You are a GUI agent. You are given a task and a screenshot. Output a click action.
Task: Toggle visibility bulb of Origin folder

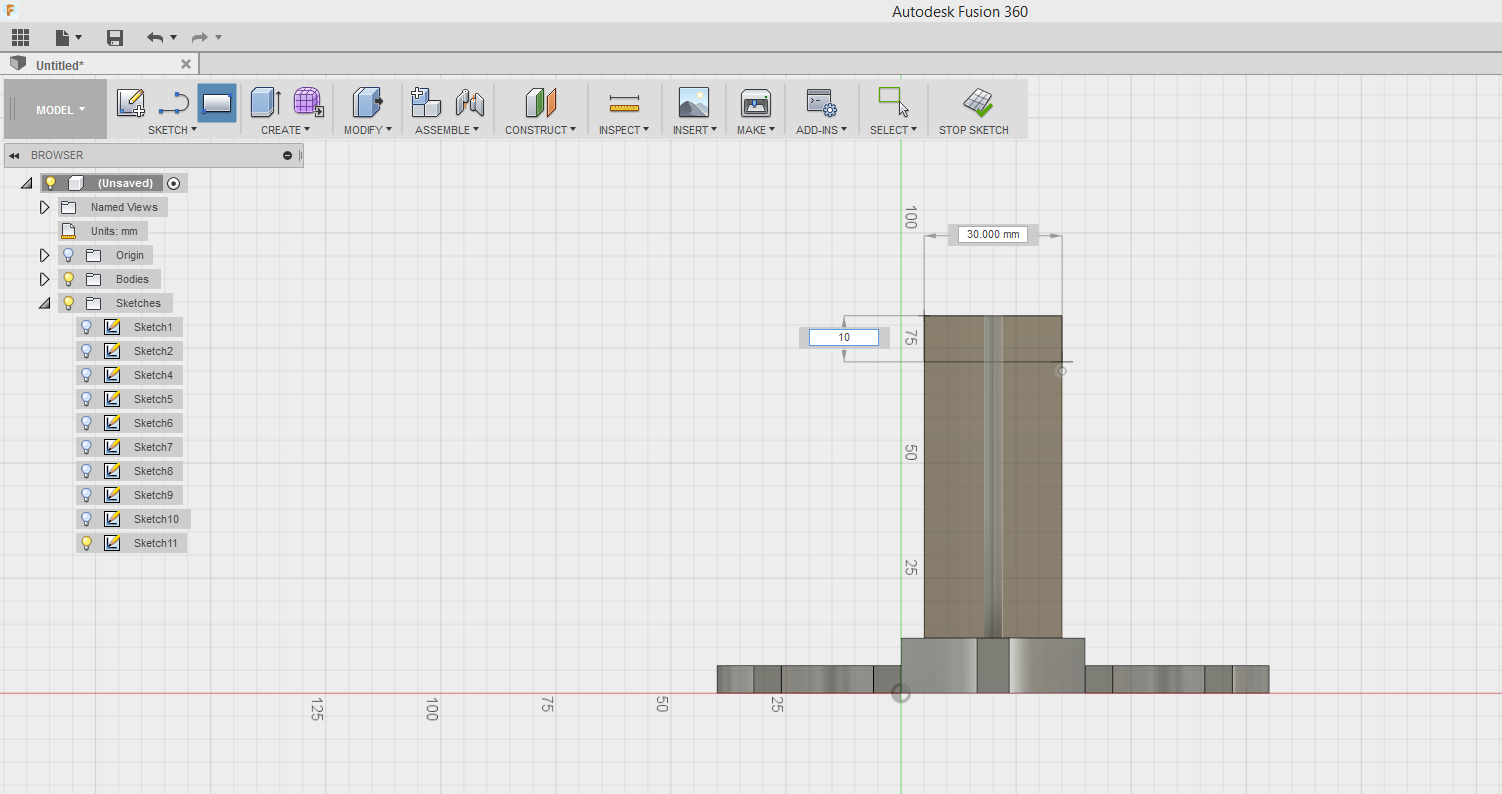(69, 255)
